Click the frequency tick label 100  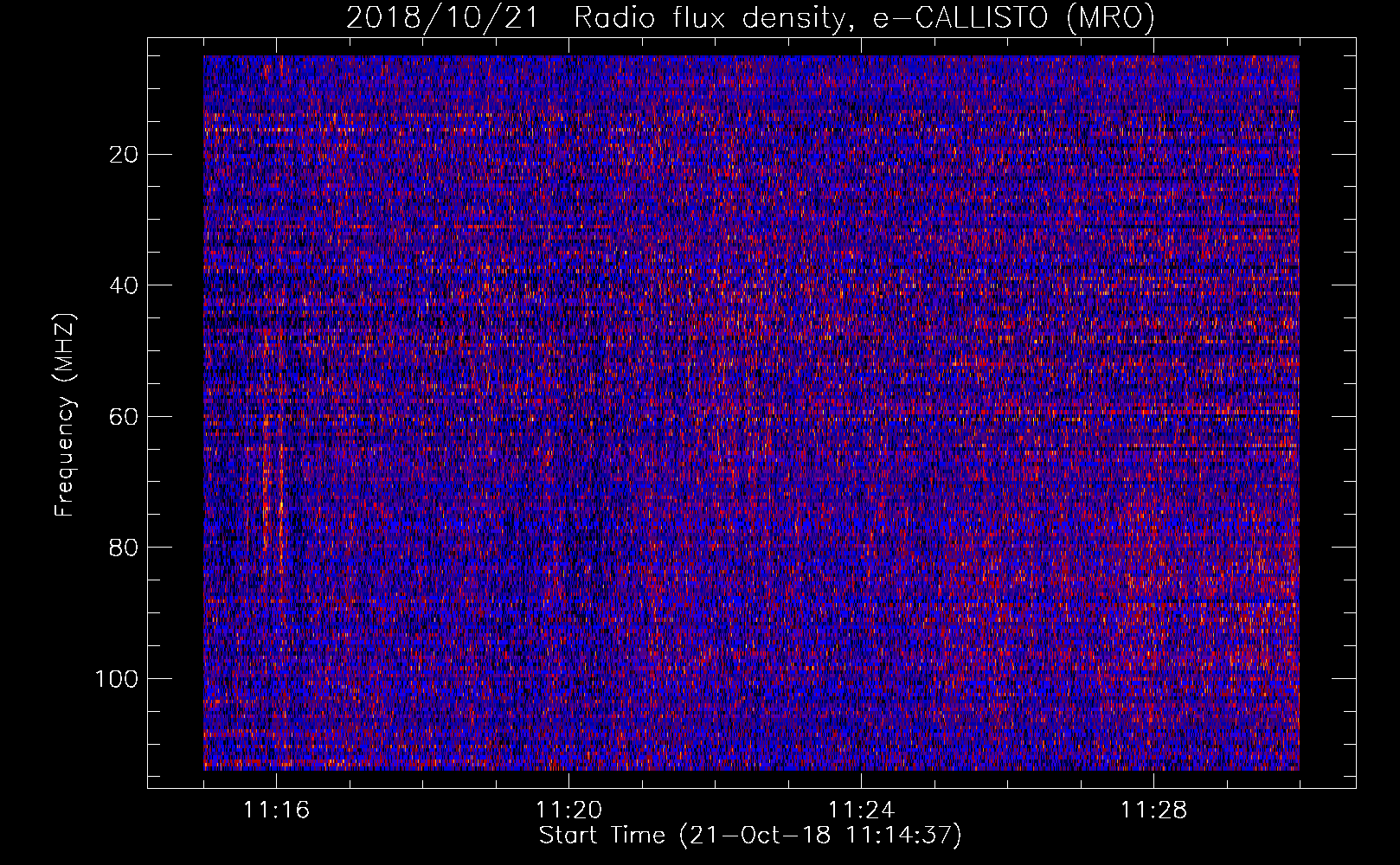[x=117, y=678]
